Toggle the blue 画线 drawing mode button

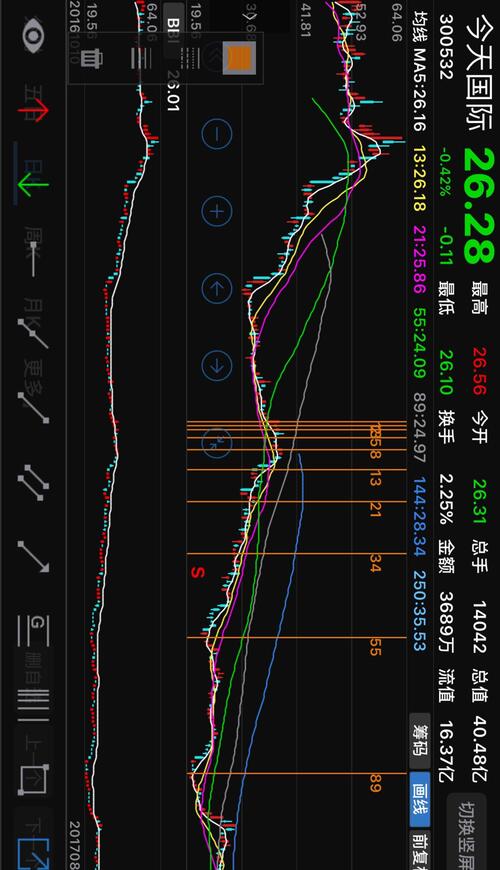420,799
